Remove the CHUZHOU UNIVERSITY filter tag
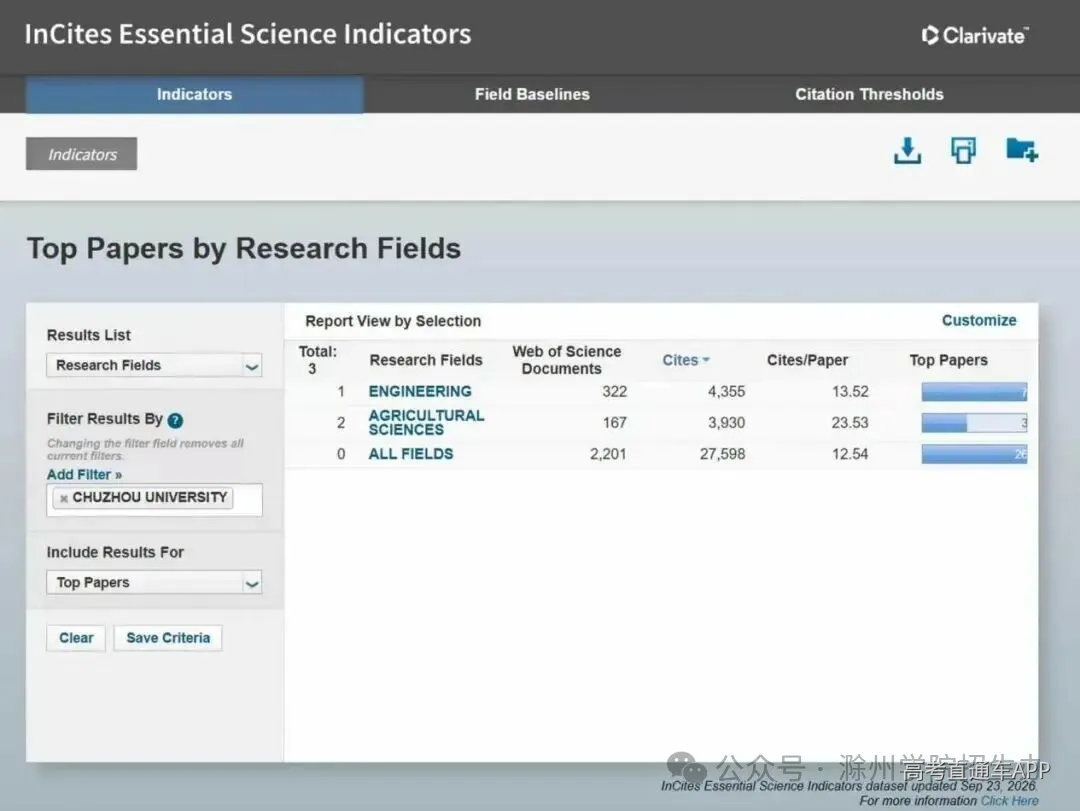This screenshot has width=1080, height=811. (63, 498)
